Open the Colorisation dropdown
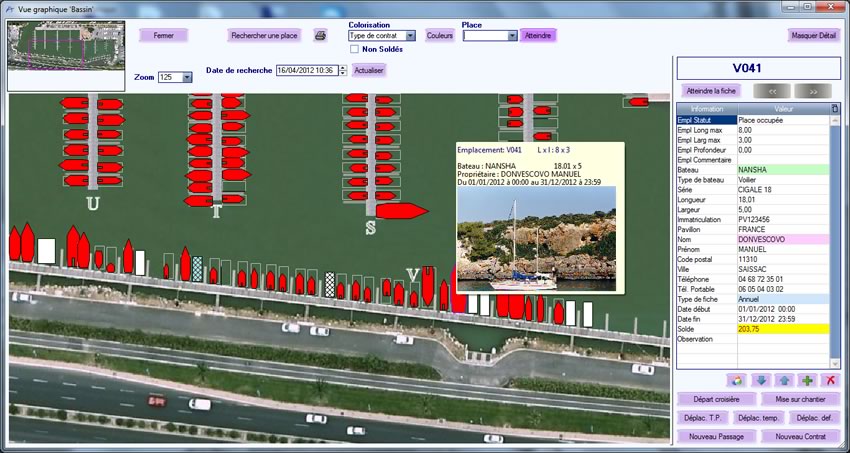 [410, 36]
